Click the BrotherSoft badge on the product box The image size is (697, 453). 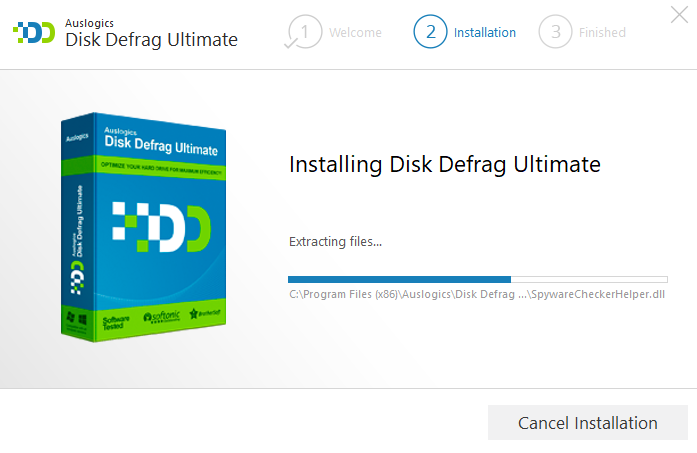click(x=208, y=312)
